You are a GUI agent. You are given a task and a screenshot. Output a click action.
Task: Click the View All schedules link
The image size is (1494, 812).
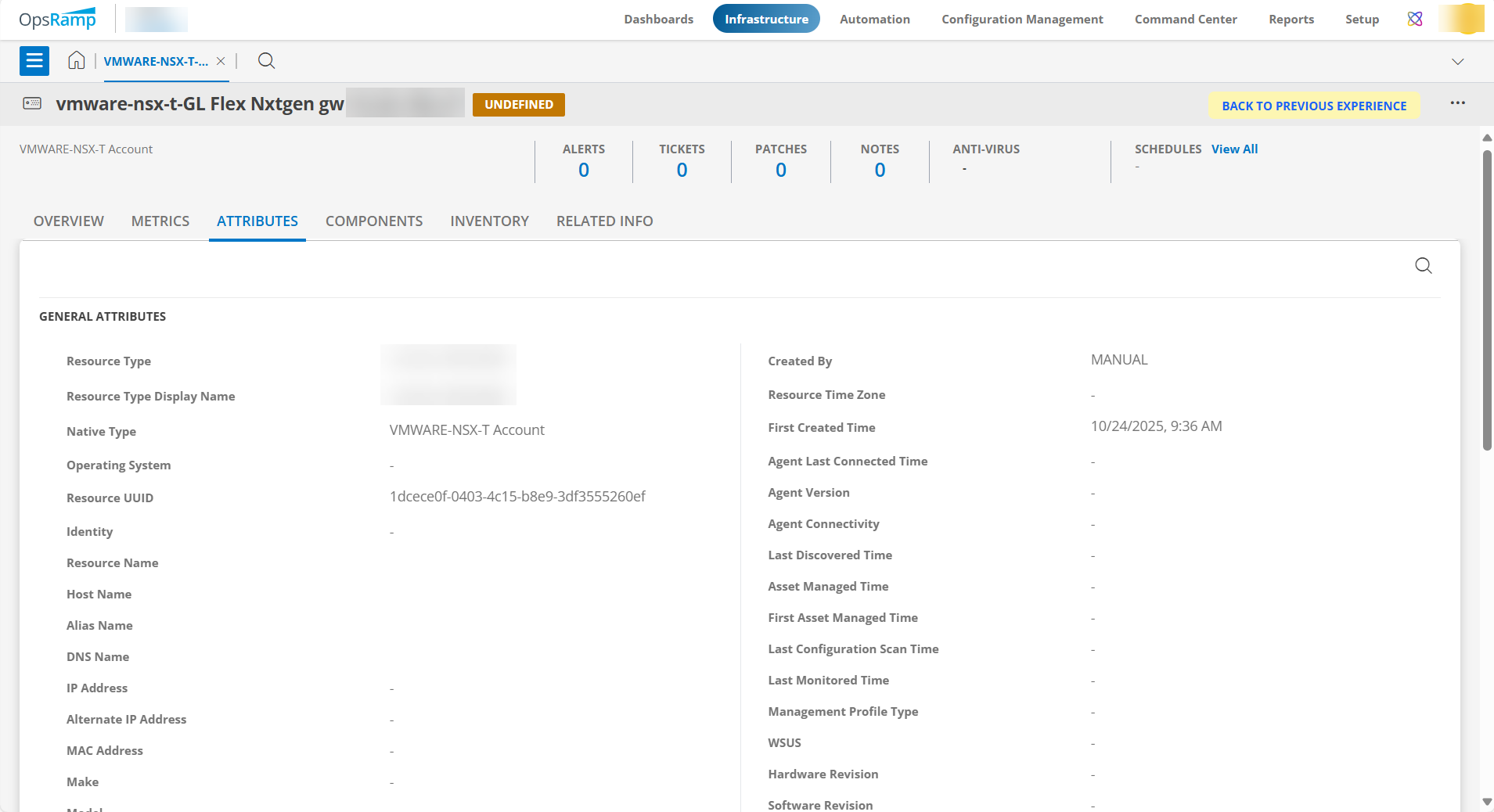[1234, 149]
